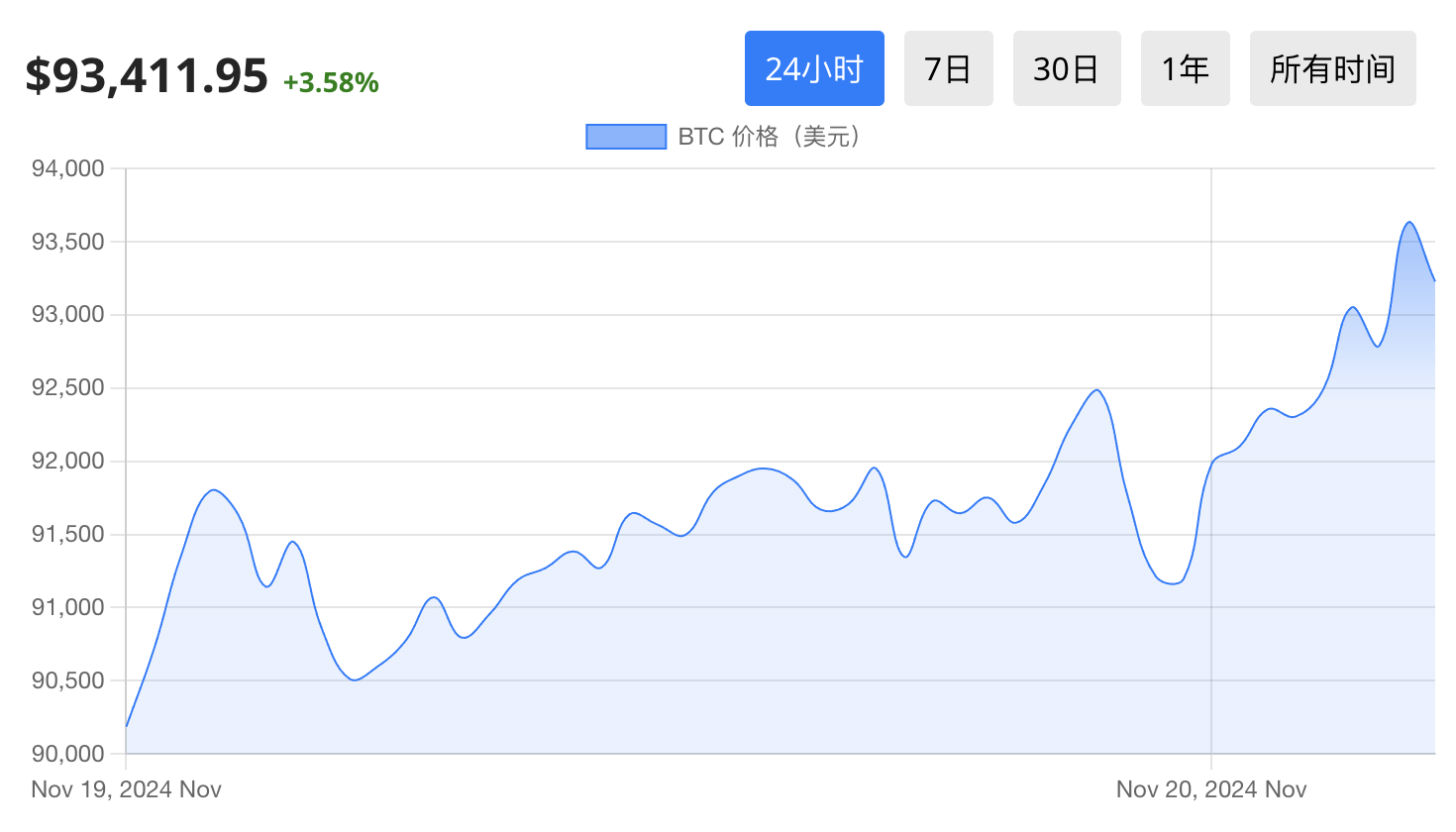This screenshot has width=1456, height=832.
Task: Click the blue BTC legend color swatch
Action: coord(626,137)
